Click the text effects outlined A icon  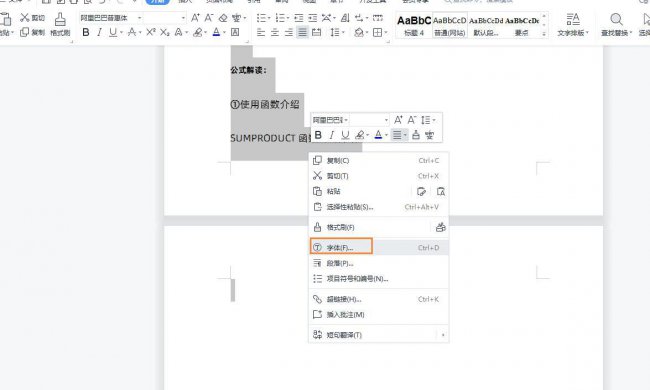178,32
